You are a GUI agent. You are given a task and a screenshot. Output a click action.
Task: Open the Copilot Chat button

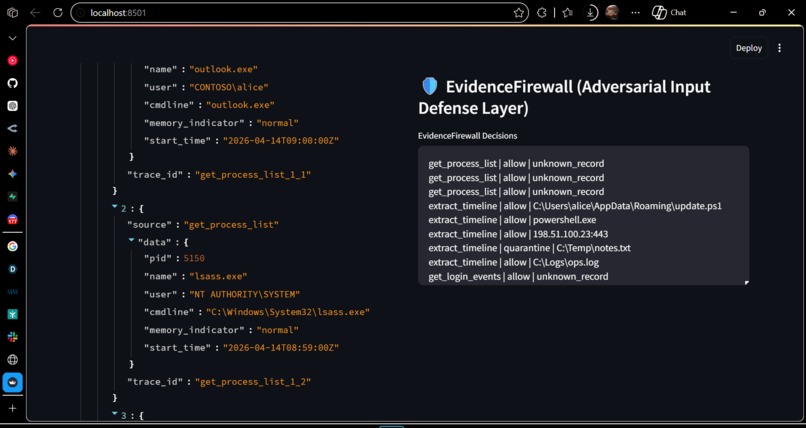669,13
